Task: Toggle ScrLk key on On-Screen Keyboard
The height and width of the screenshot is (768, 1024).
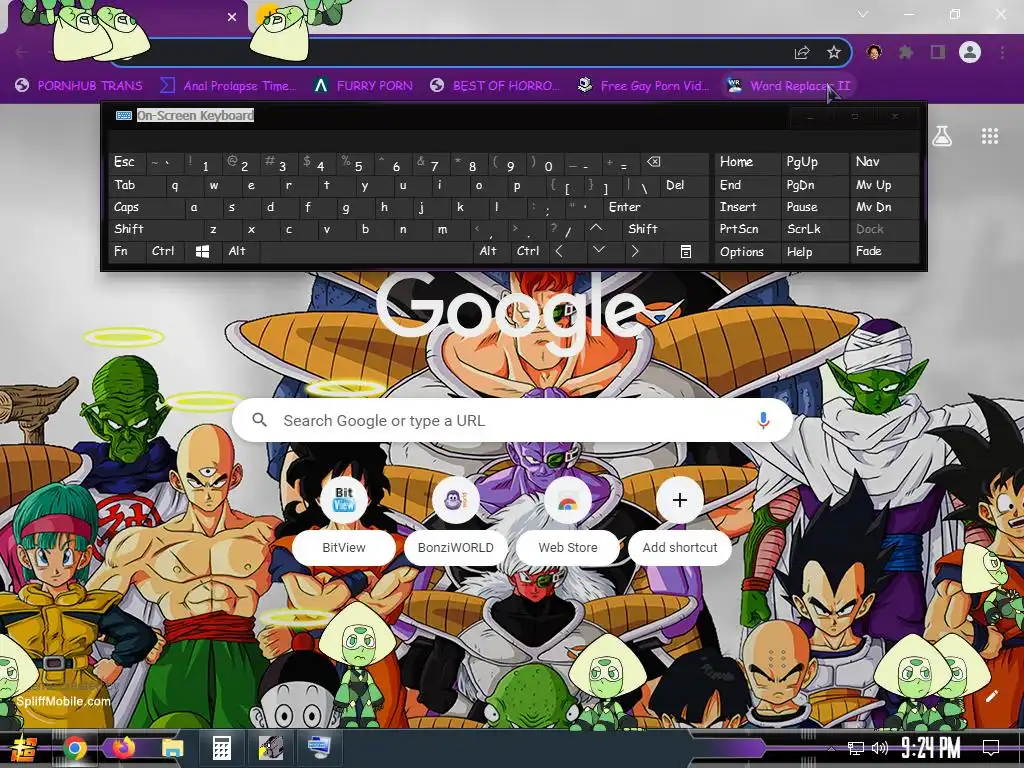Action: coord(815,229)
